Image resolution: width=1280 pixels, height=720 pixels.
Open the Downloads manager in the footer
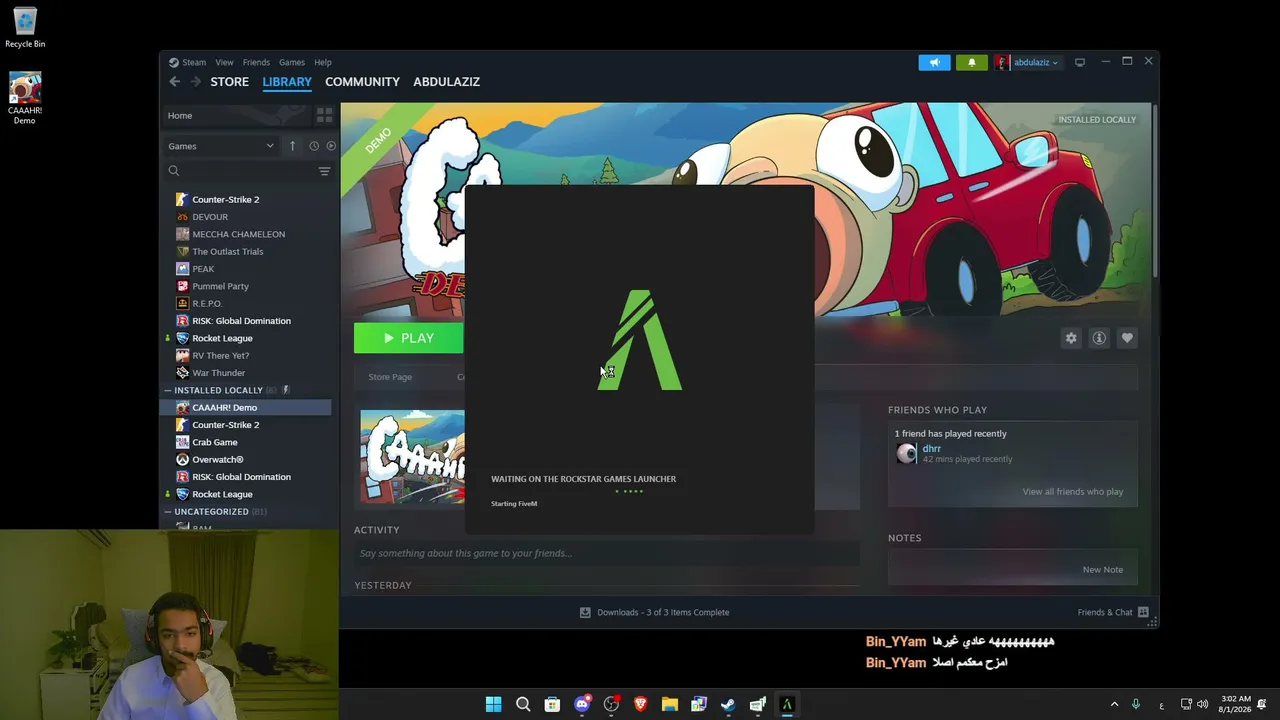point(655,612)
